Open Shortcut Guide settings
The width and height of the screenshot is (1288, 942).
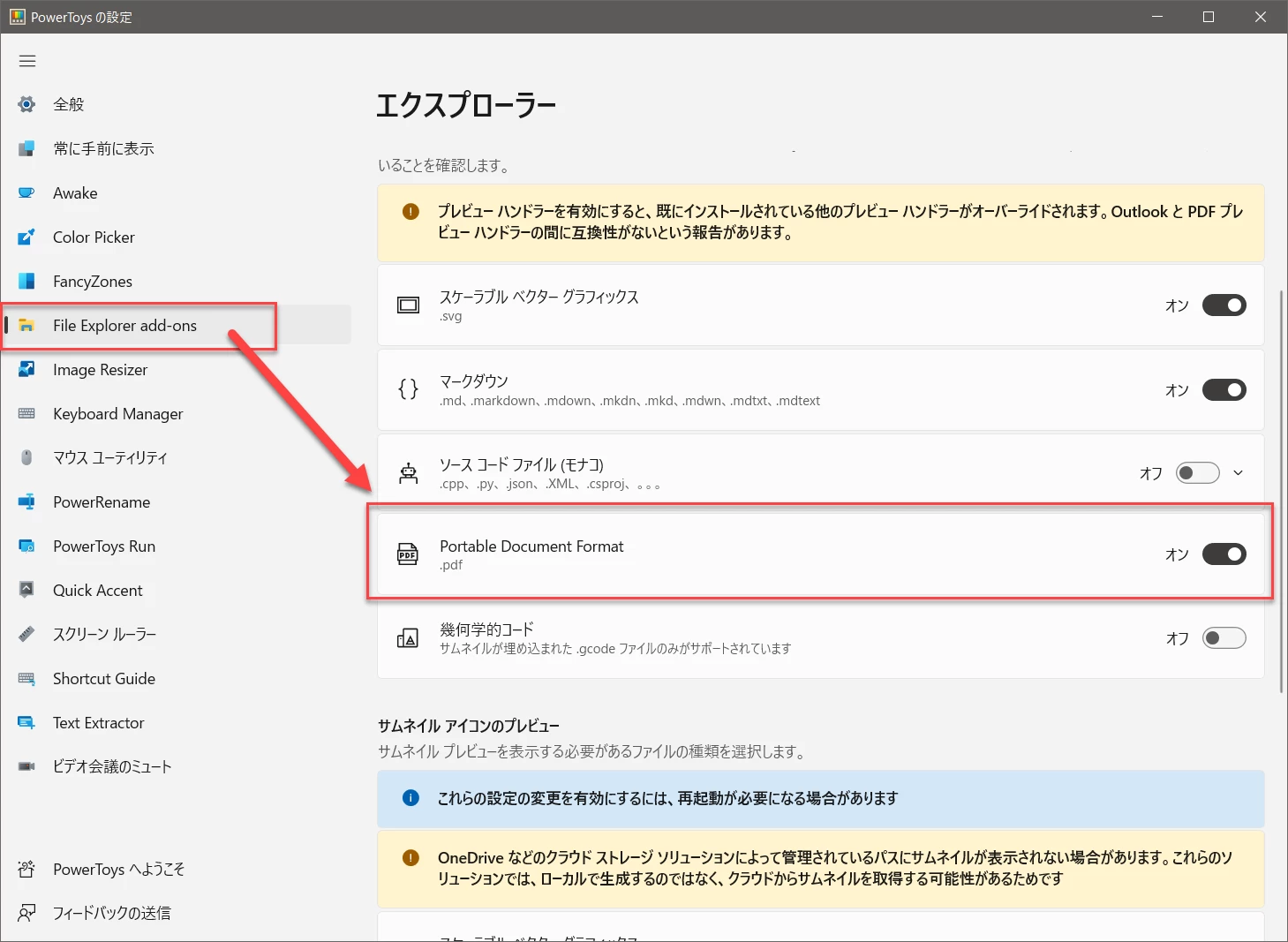[177, 678]
